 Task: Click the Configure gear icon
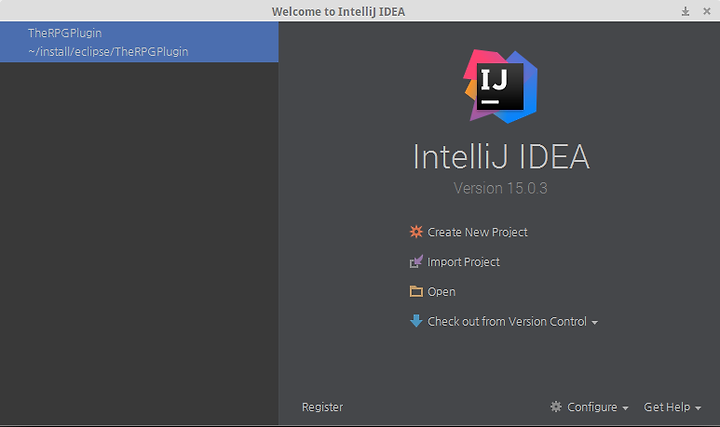tap(556, 406)
